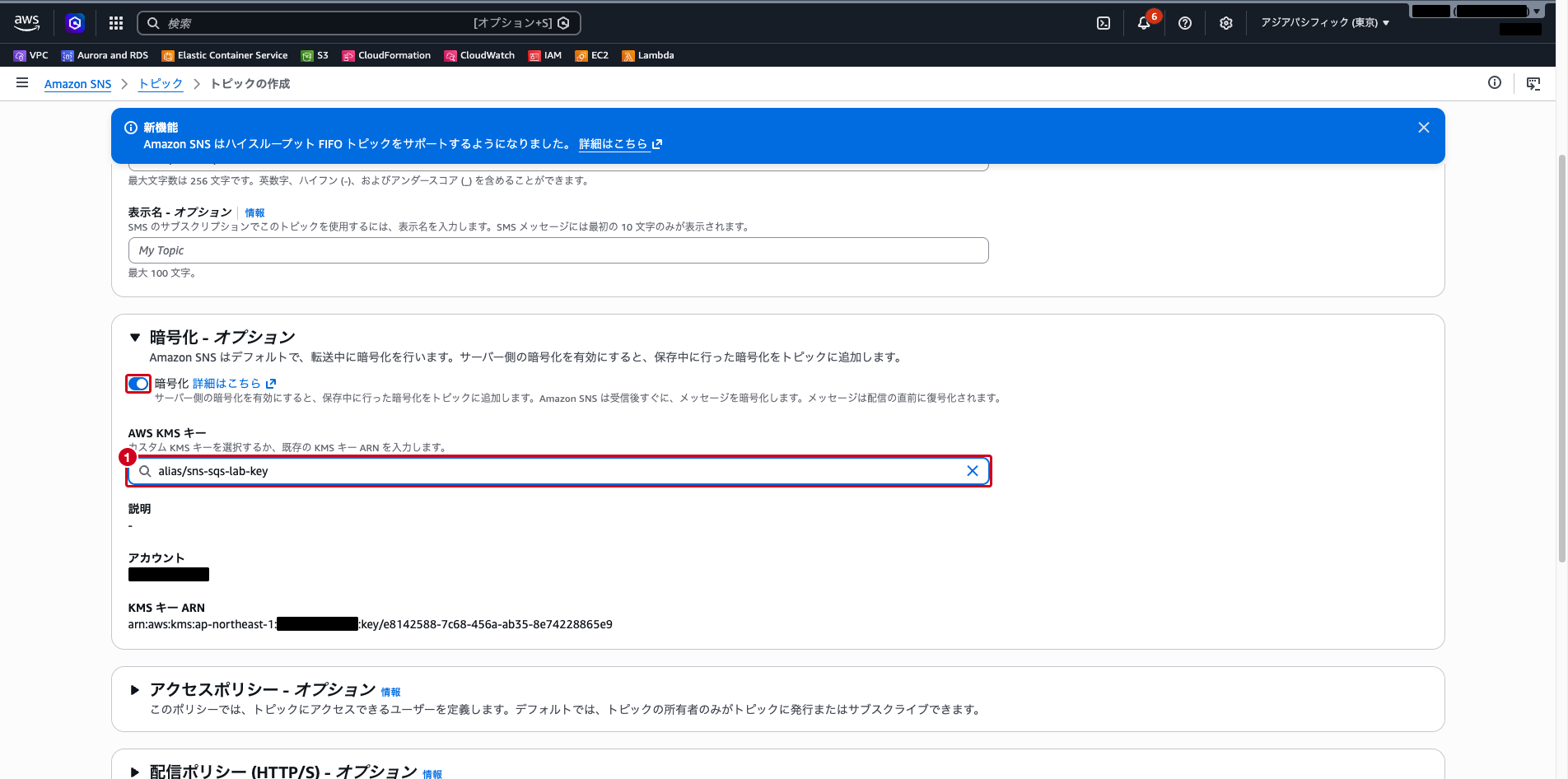This screenshot has width=1568, height=779.
Task: Open the CloudWatch shortcut
Action: click(x=479, y=55)
